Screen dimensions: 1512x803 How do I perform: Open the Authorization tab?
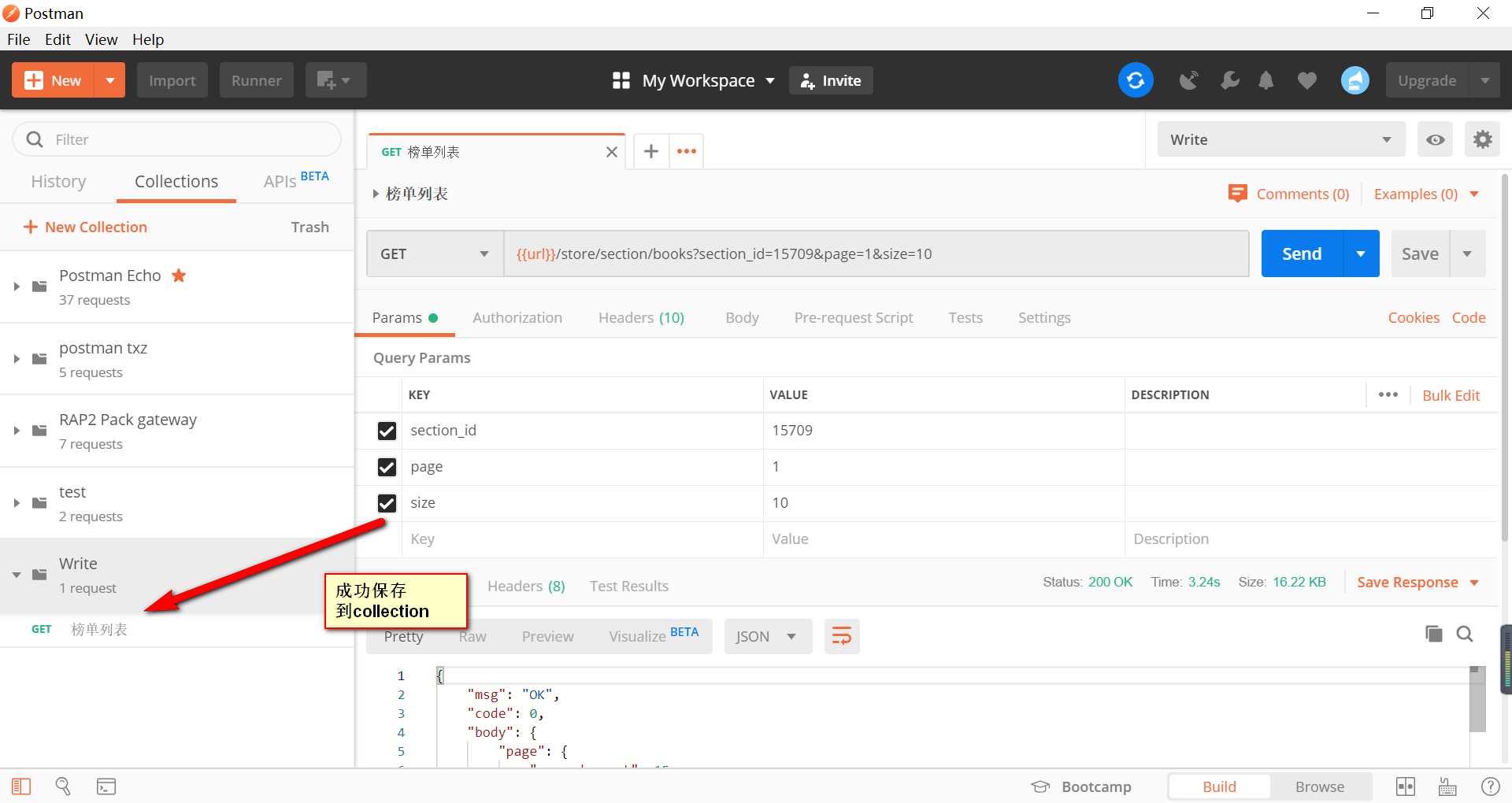[x=517, y=317]
